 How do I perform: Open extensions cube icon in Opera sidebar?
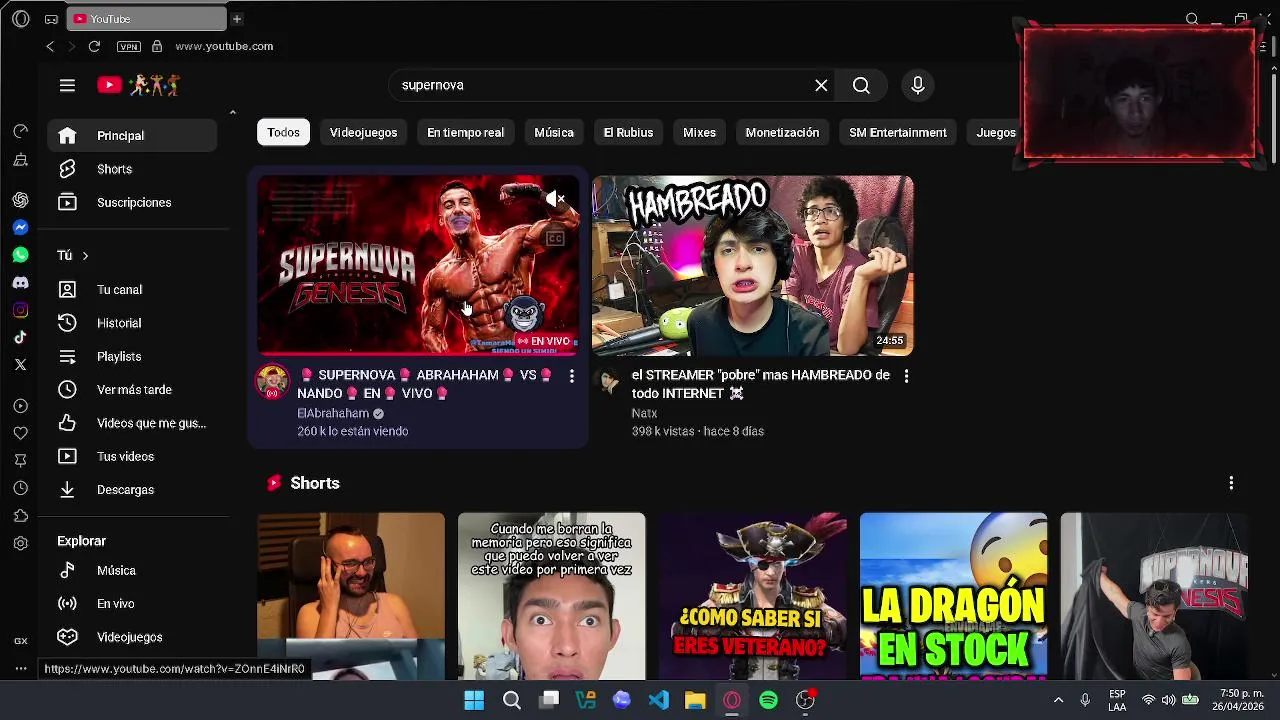click(x=20, y=516)
